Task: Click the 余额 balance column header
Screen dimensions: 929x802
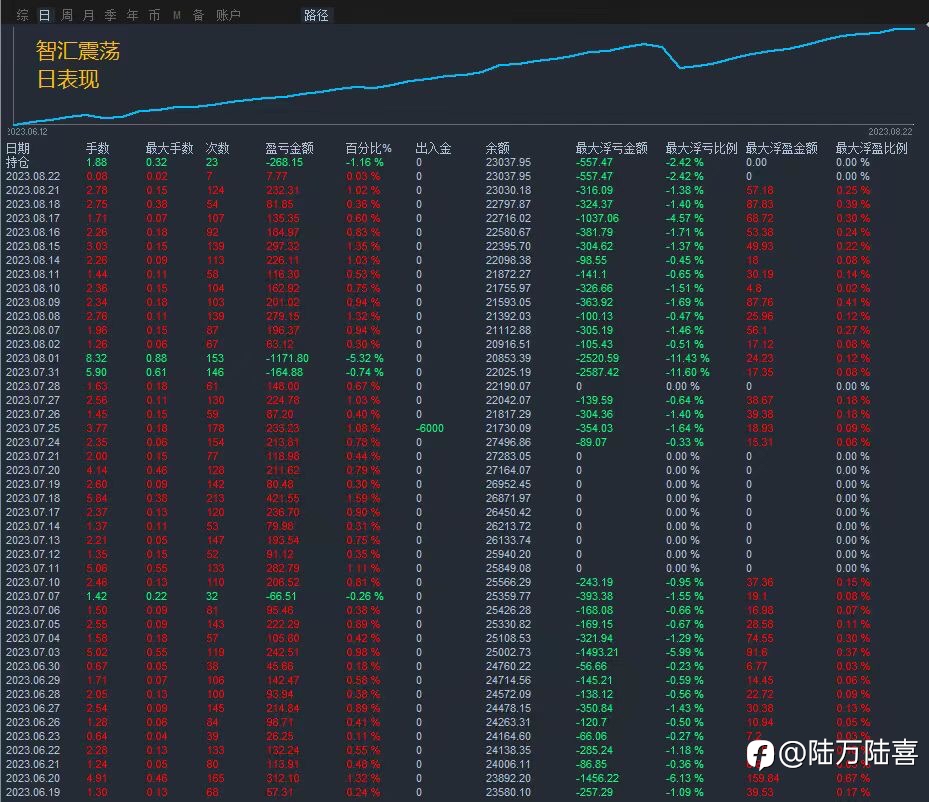Action: click(x=498, y=148)
